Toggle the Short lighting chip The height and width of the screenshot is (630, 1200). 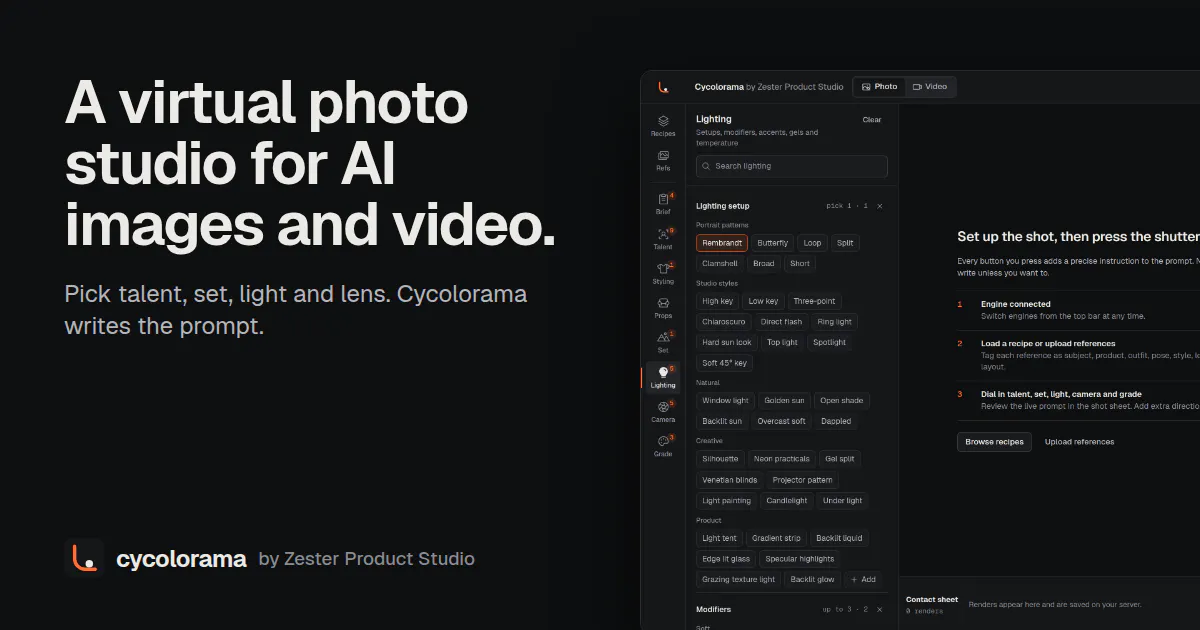(x=800, y=264)
